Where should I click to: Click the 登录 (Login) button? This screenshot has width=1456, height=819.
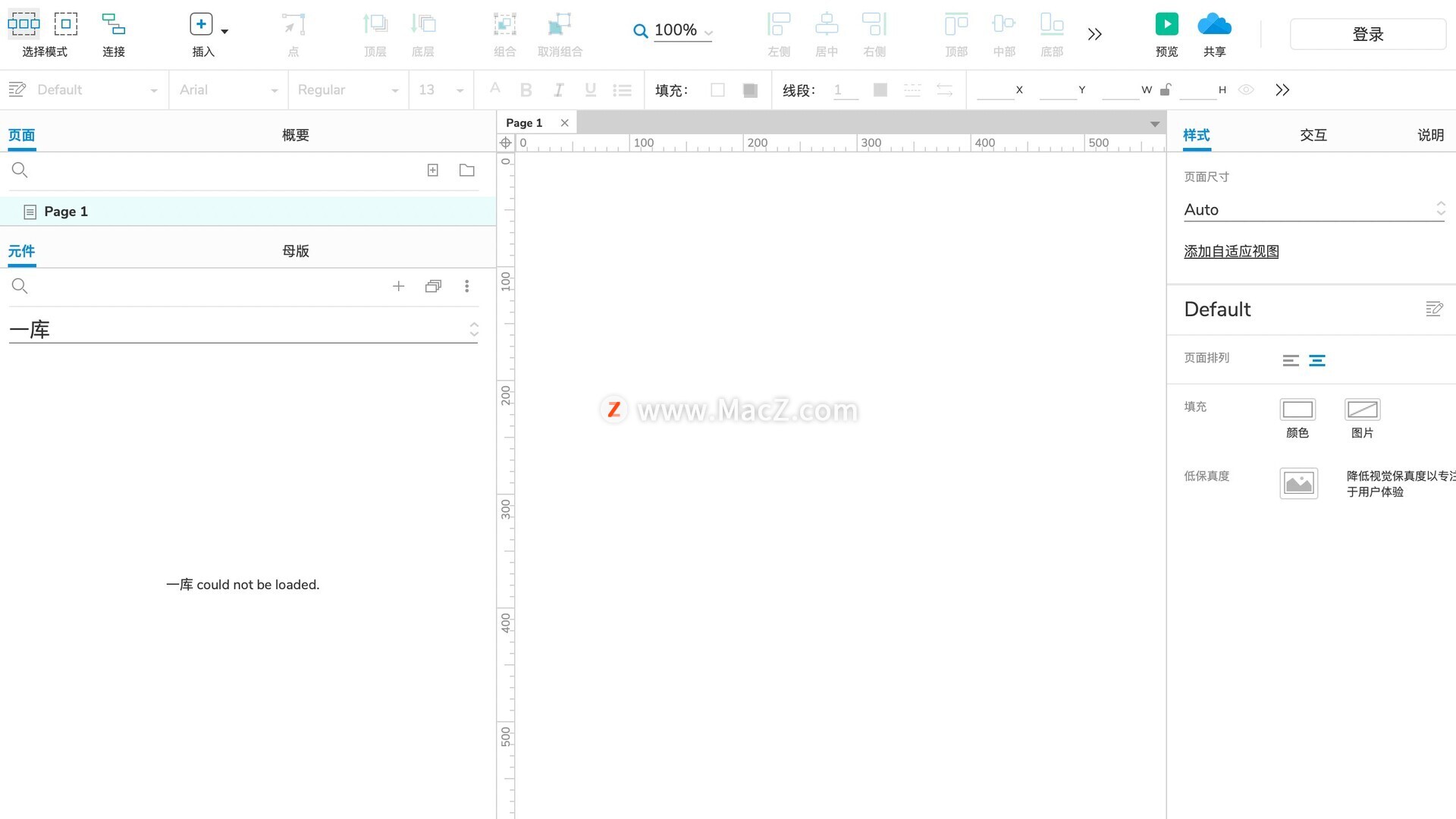point(1367,34)
